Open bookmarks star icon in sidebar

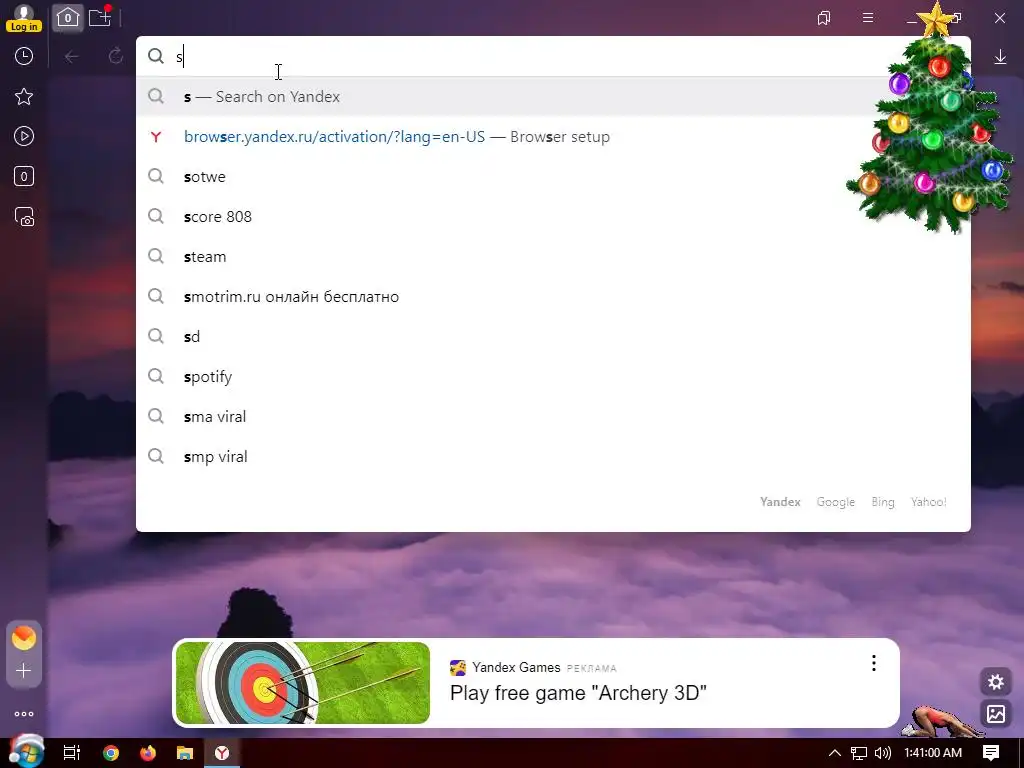tap(24, 97)
